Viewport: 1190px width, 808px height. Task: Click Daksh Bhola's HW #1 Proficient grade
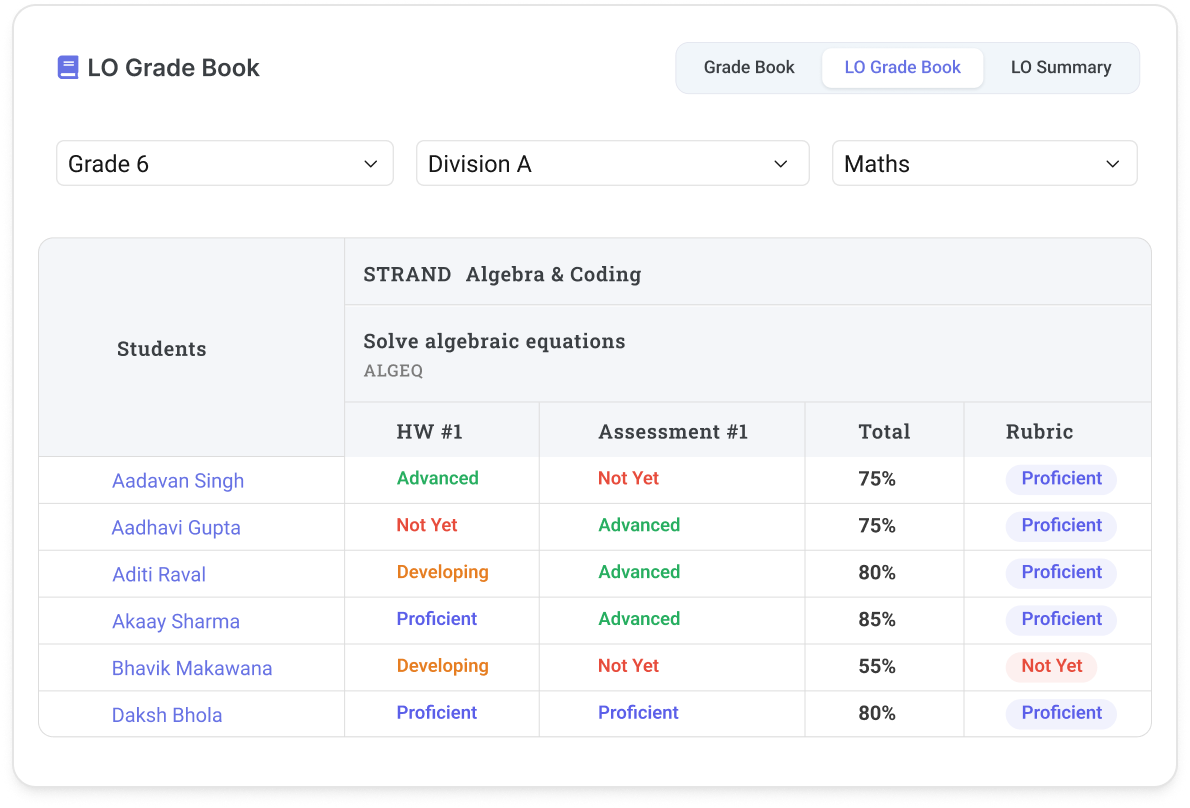point(436,714)
